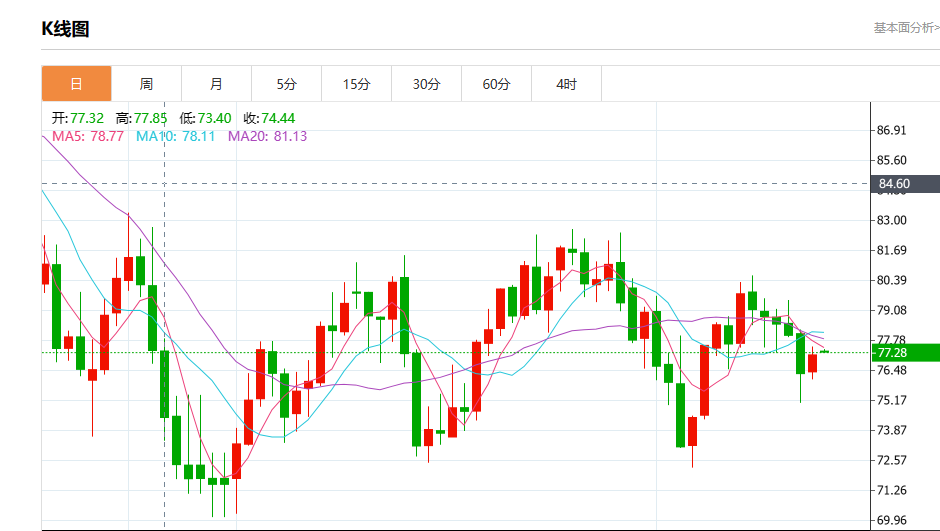Switch to the 15分 interval tab

pos(356,84)
